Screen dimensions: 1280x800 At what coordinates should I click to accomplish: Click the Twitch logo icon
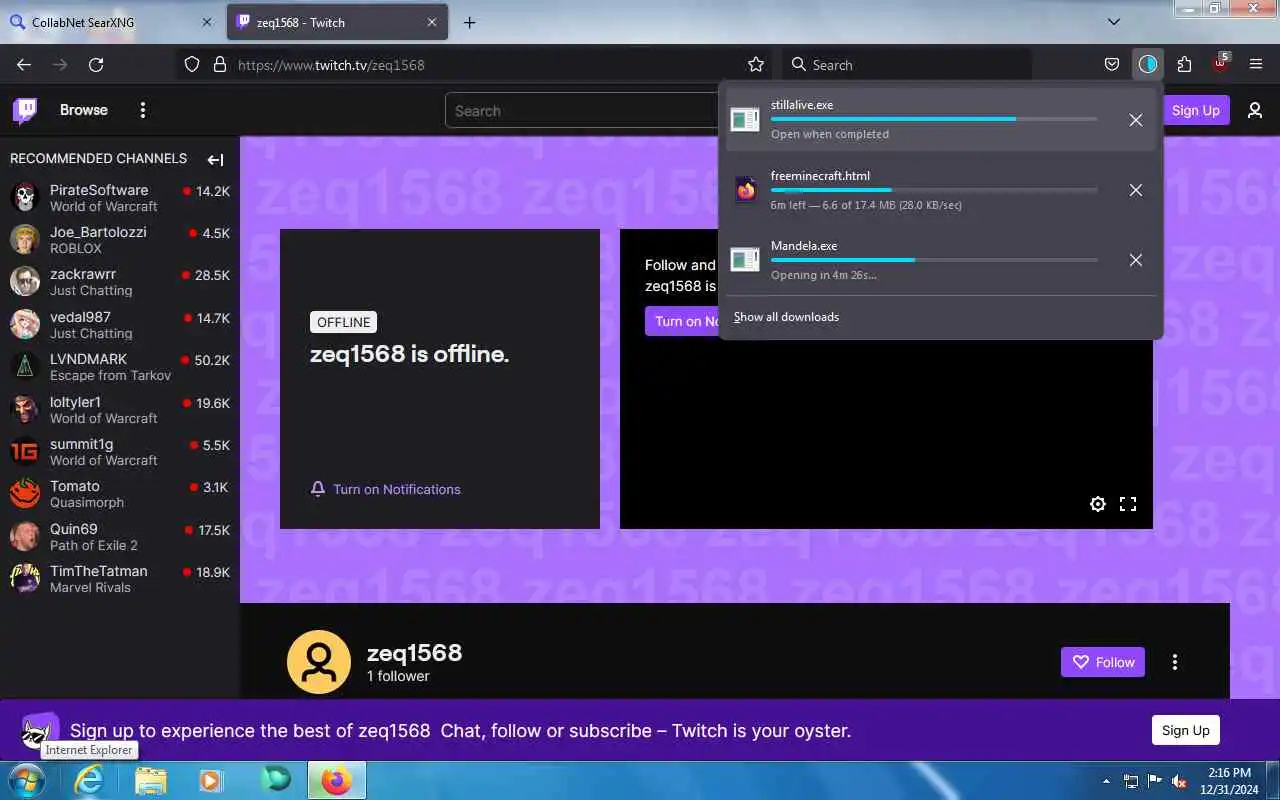coord(25,110)
